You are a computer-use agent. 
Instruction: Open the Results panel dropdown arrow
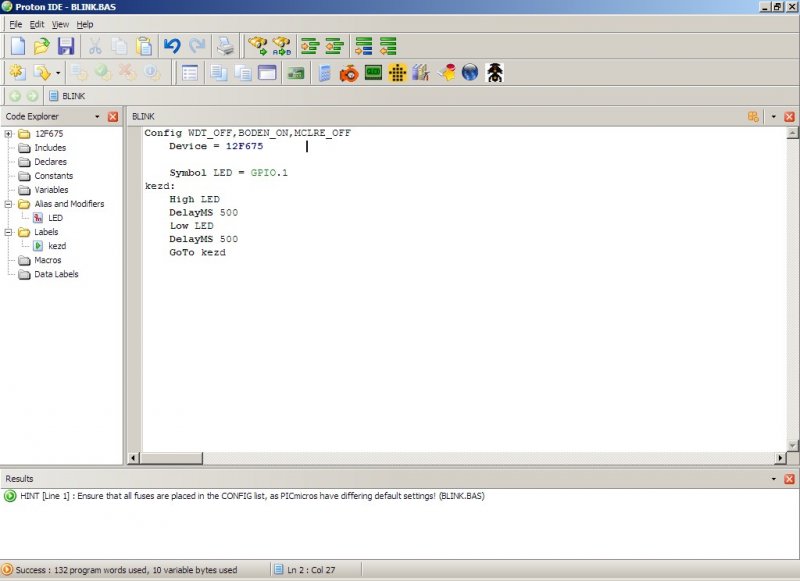773,478
